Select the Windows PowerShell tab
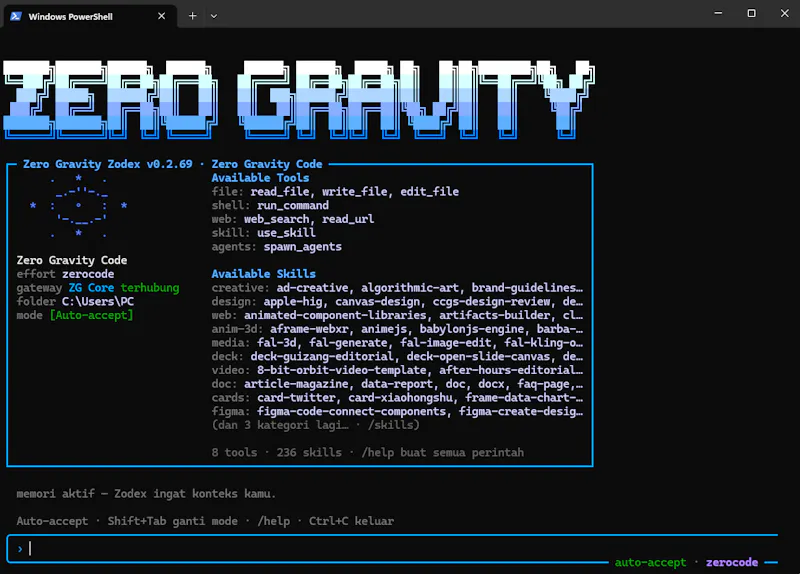The height and width of the screenshot is (574, 800). point(90,16)
